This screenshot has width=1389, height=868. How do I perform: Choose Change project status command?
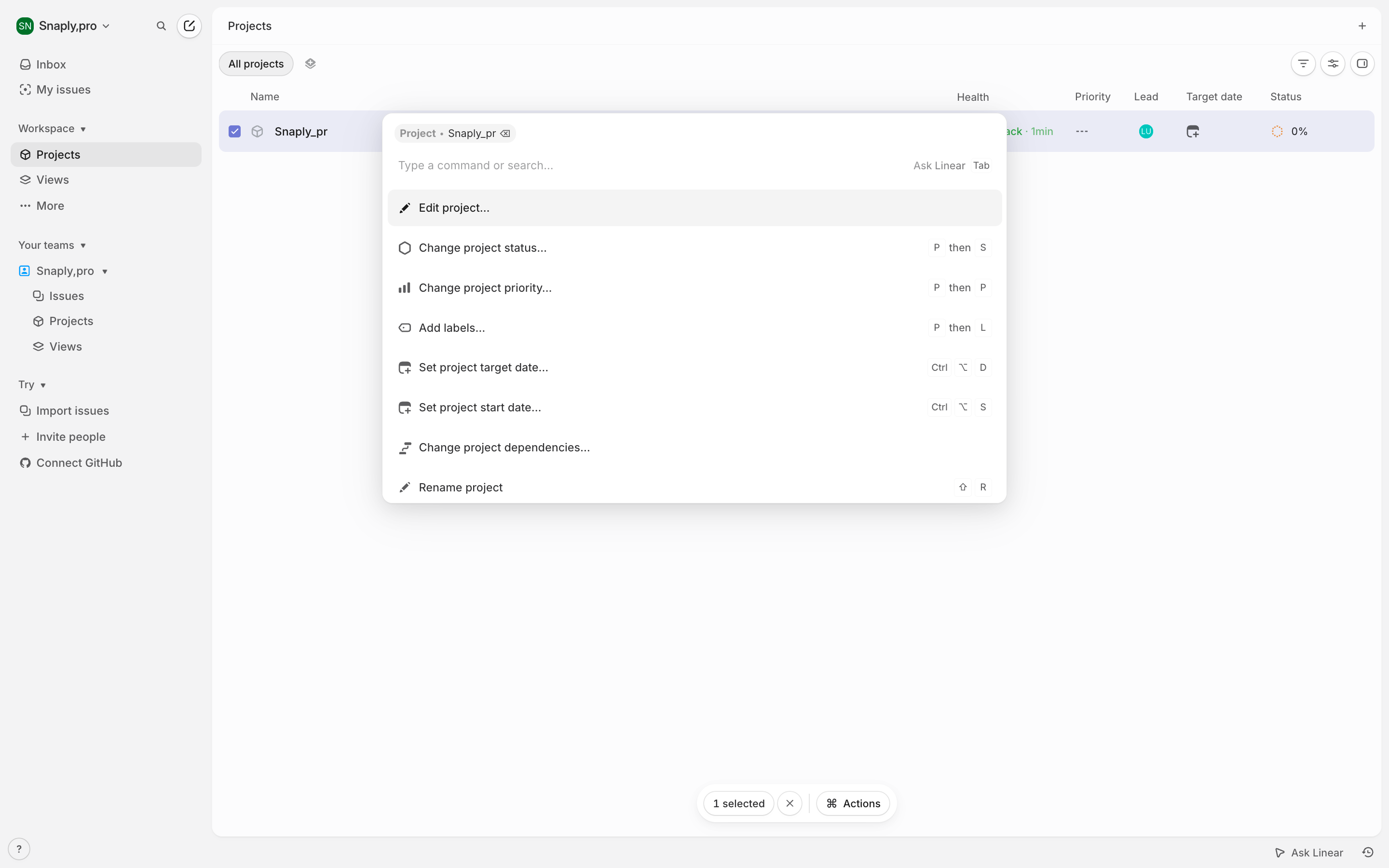(x=694, y=248)
